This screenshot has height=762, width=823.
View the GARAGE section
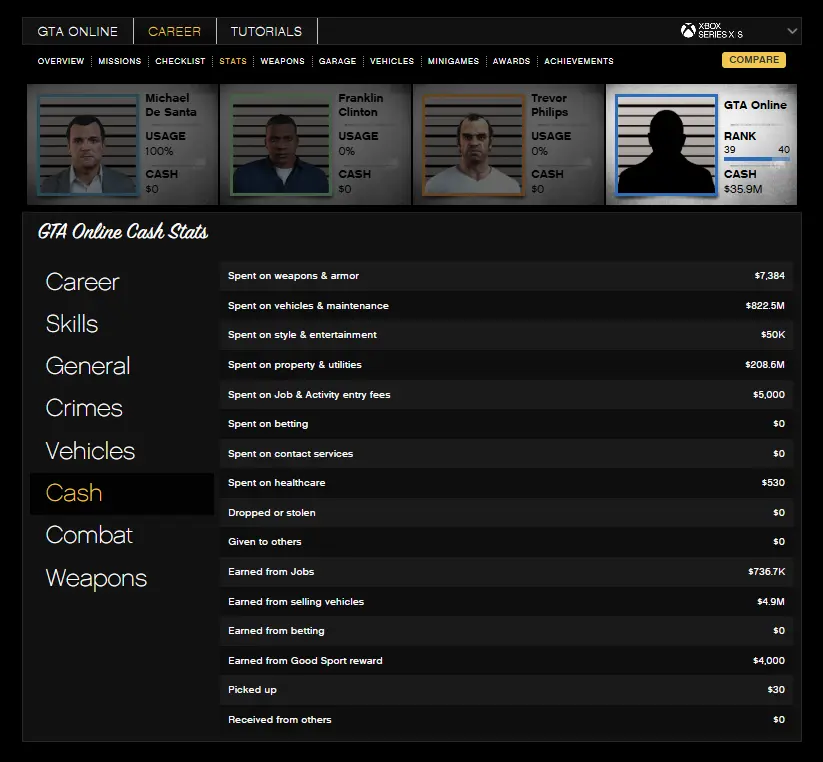click(337, 61)
